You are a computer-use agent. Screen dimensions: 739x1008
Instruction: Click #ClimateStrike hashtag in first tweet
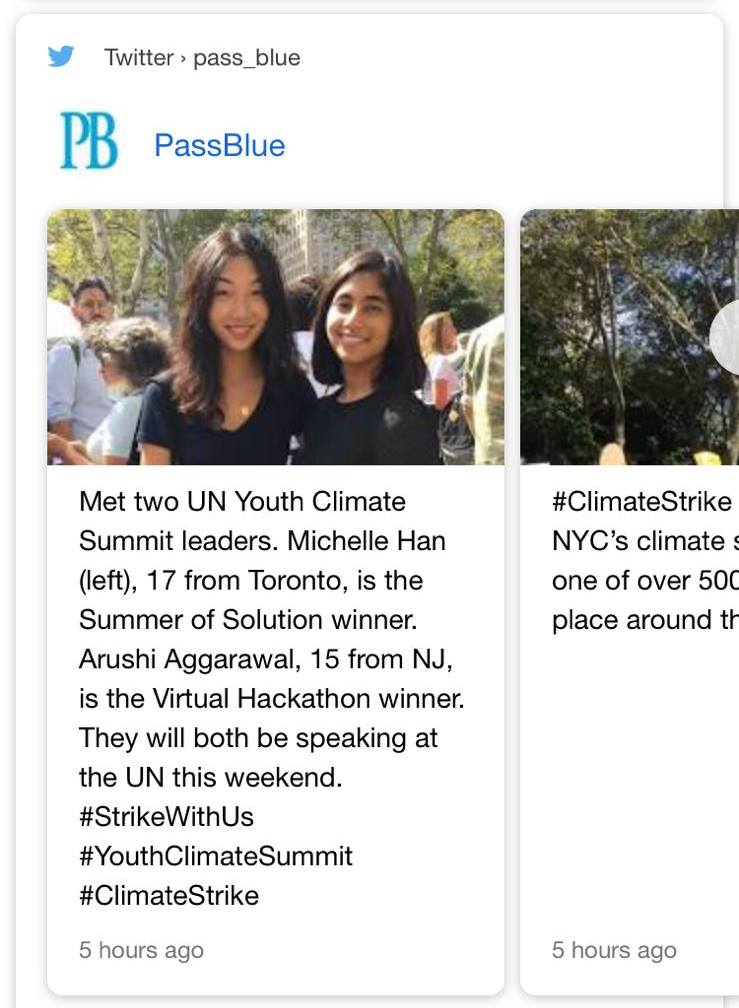click(x=169, y=895)
